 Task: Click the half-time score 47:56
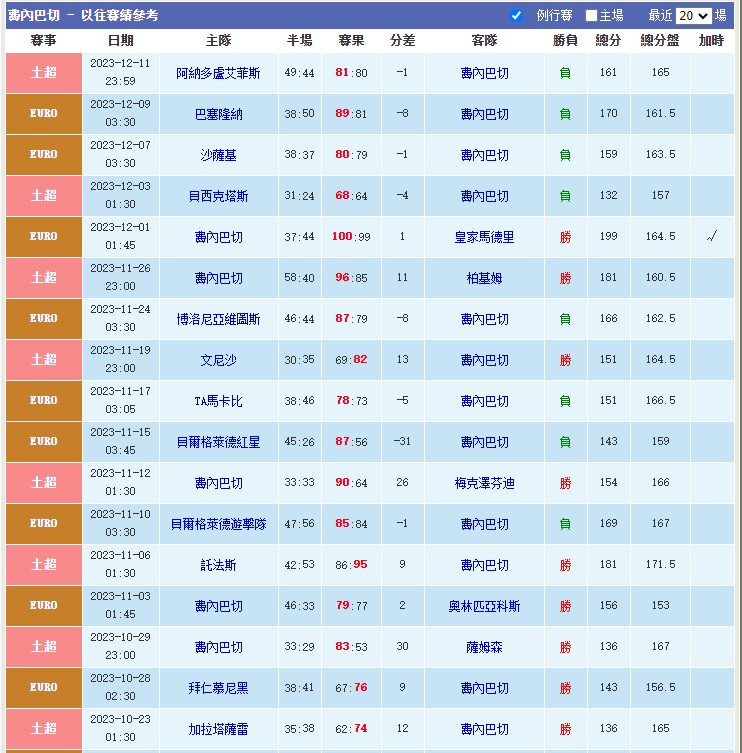(299, 523)
